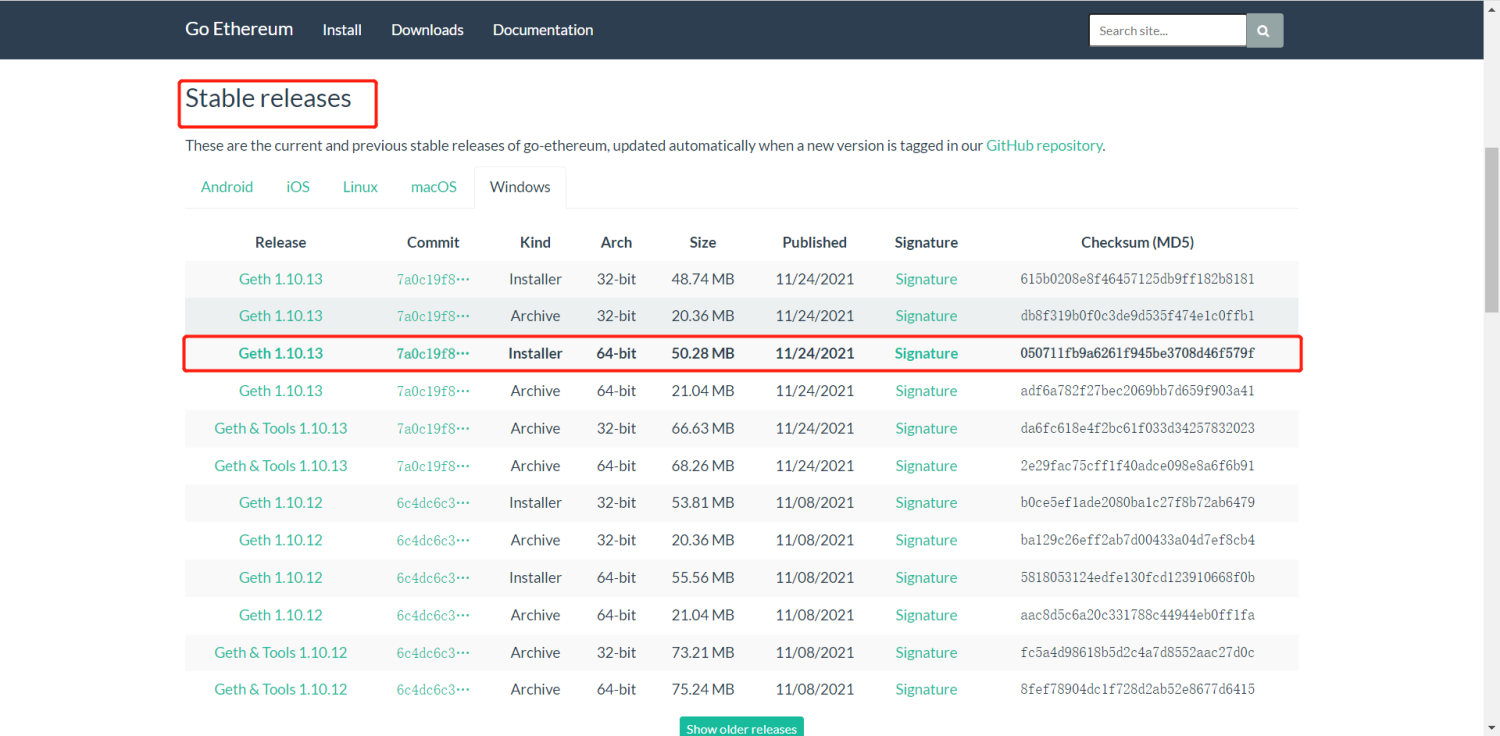This screenshot has width=1500, height=736.
Task: Open Signature for 68.26 MB archive
Action: click(x=926, y=466)
